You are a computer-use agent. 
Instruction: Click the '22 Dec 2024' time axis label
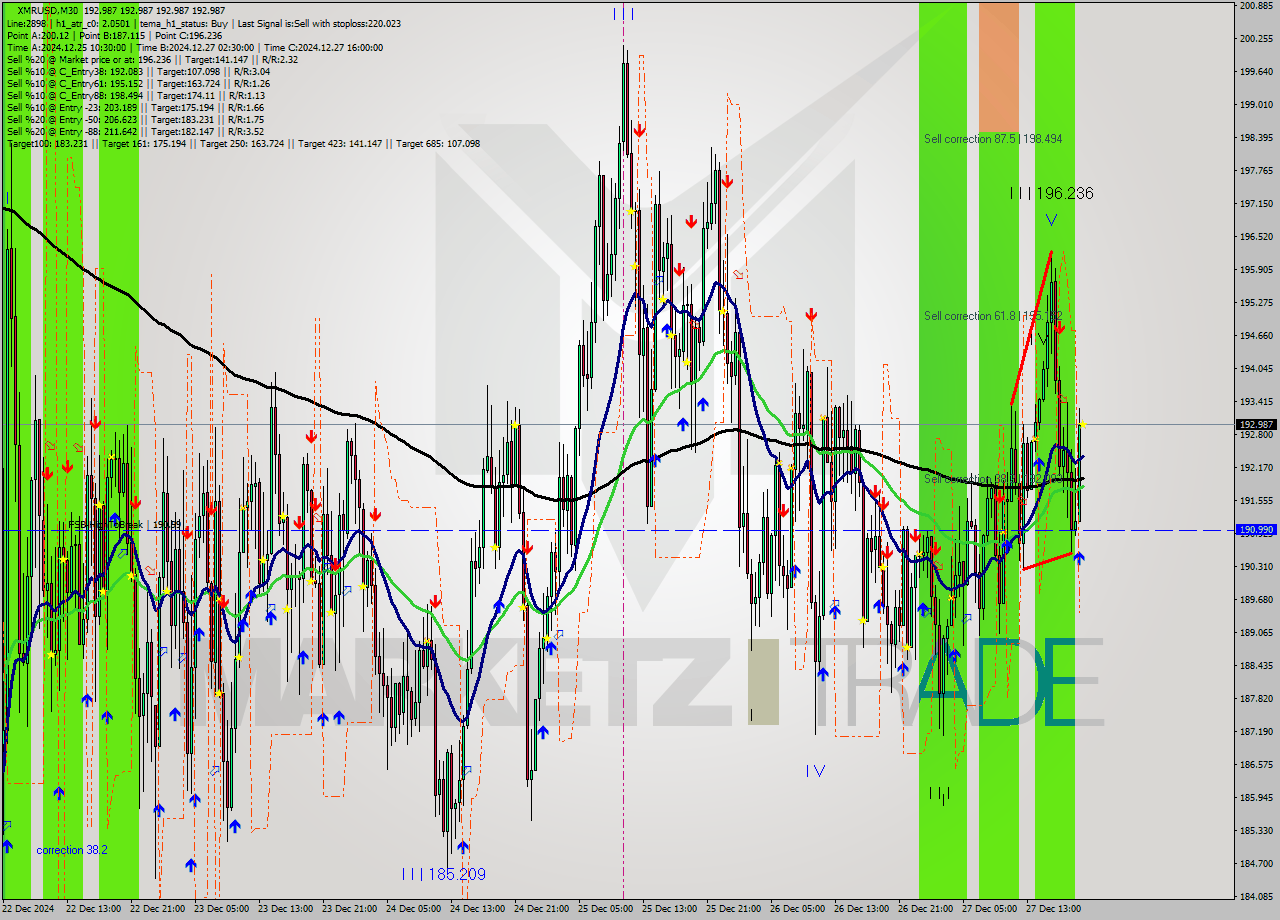click(x=29, y=909)
